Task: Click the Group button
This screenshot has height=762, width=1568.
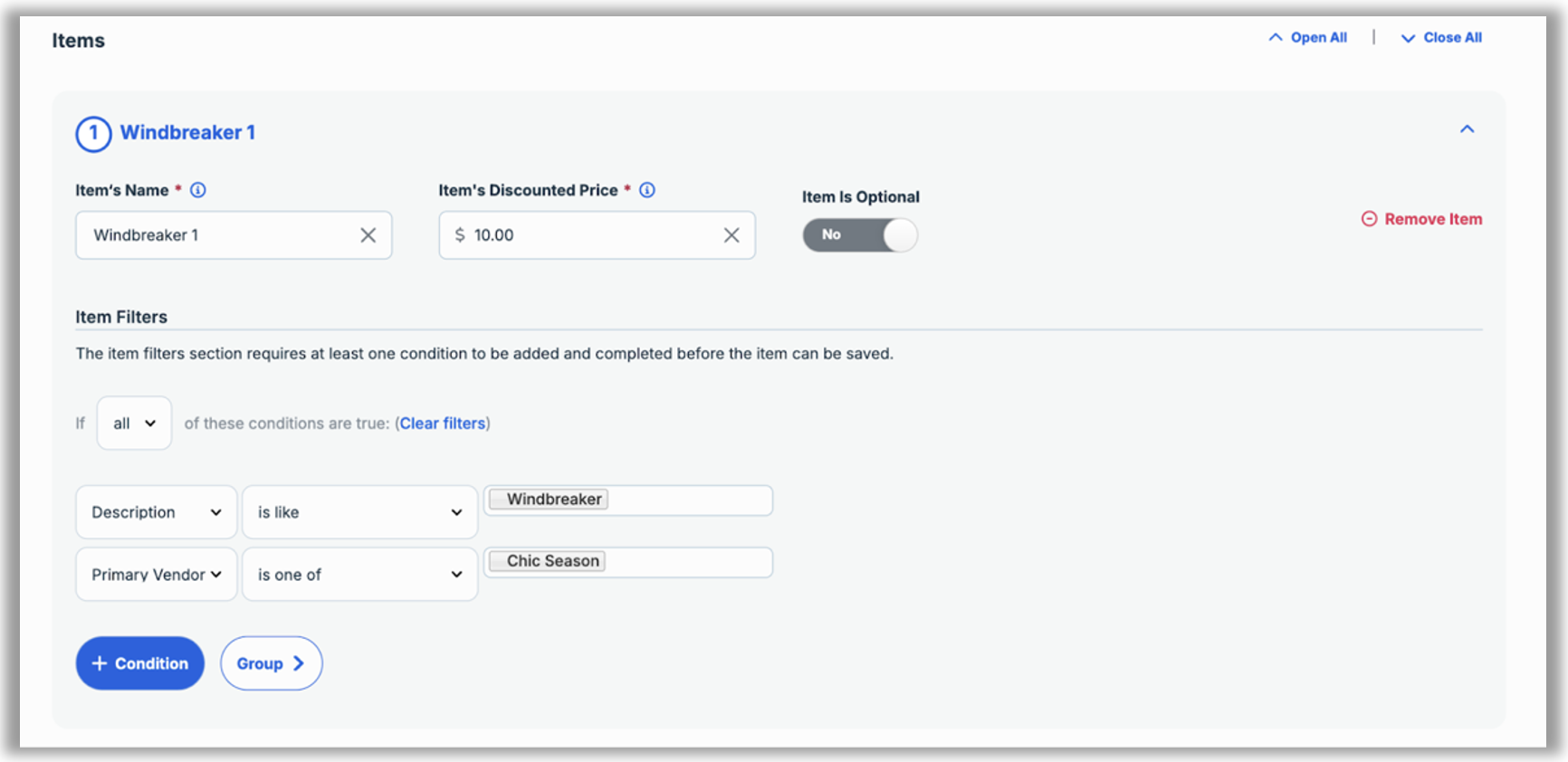Action: click(x=271, y=663)
